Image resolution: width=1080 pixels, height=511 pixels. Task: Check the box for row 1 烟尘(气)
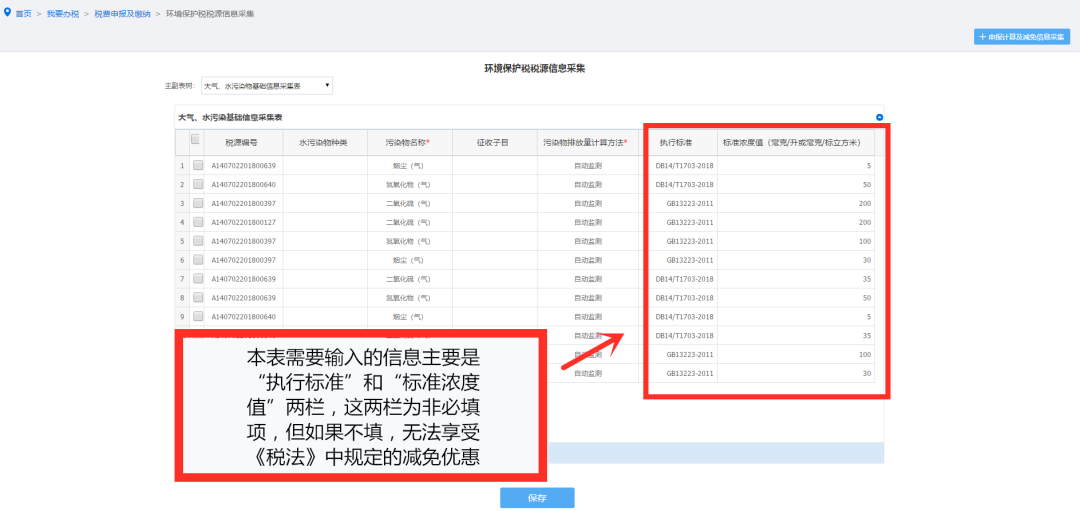[198, 165]
